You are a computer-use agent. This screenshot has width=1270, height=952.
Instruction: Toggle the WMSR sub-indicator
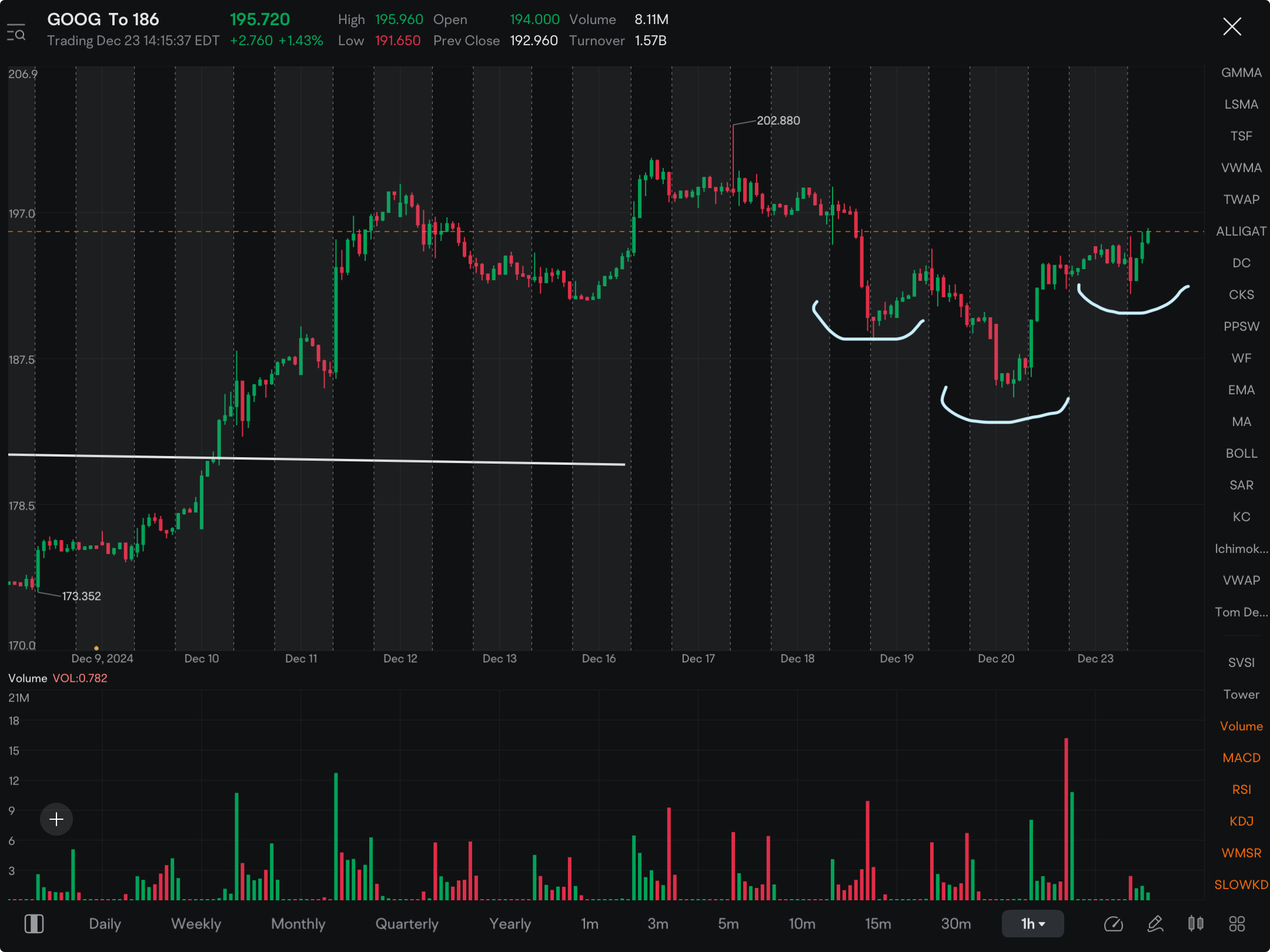pyautogui.click(x=1241, y=853)
